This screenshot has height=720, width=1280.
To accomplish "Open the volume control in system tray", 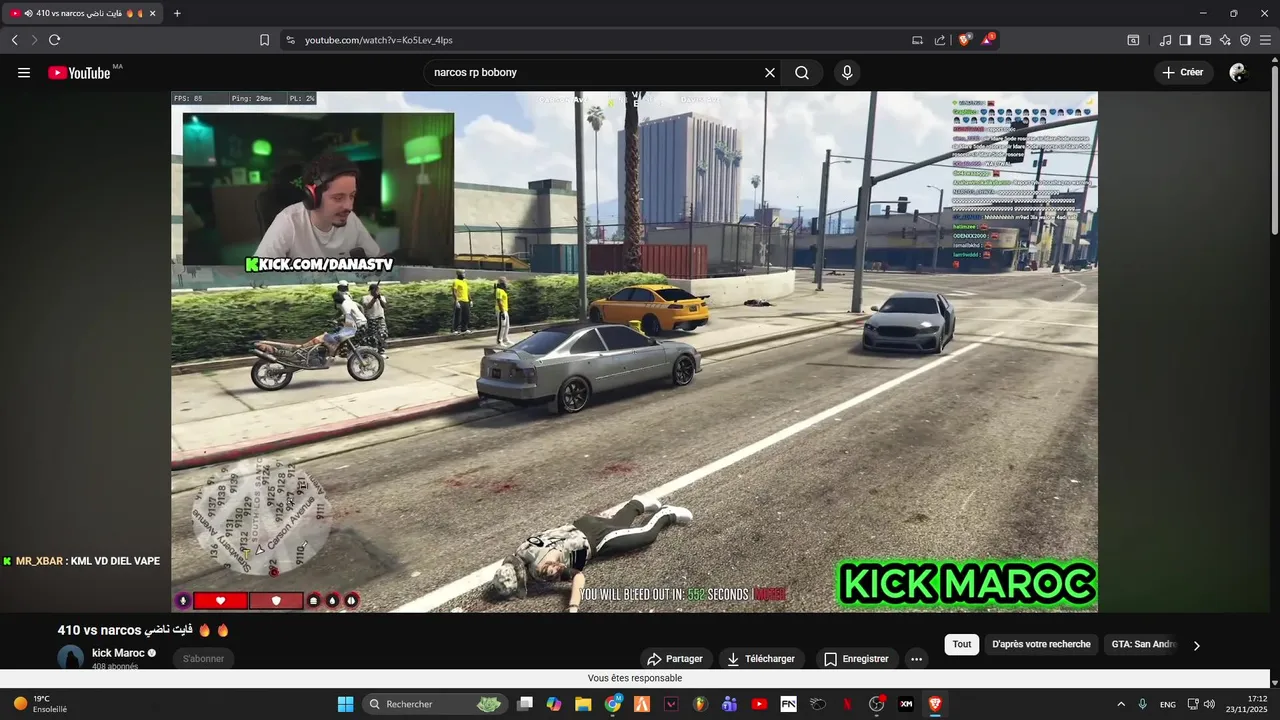I will [1209, 704].
